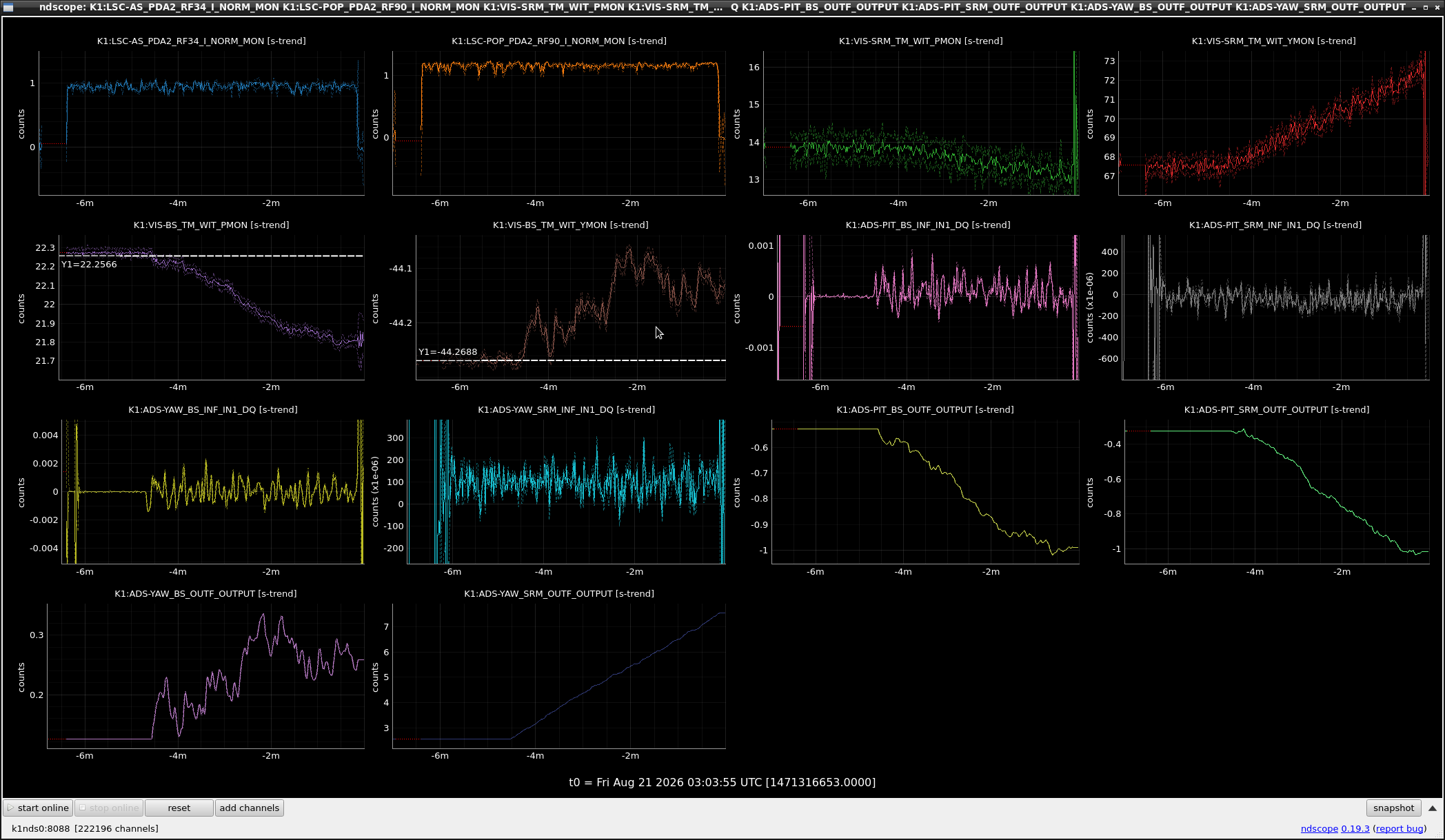This screenshot has width=1445, height=840.
Task: Open the add channels dialog
Action: tap(249, 808)
